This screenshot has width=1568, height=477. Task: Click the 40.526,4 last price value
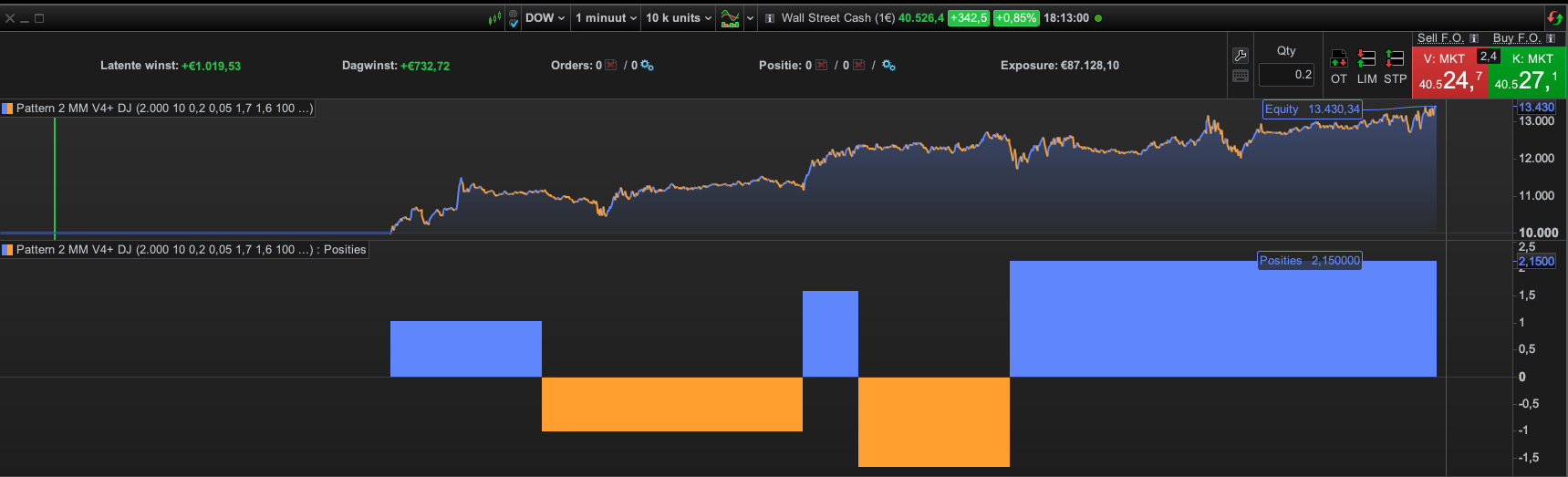pyautogui.click(x=921, y=18)
